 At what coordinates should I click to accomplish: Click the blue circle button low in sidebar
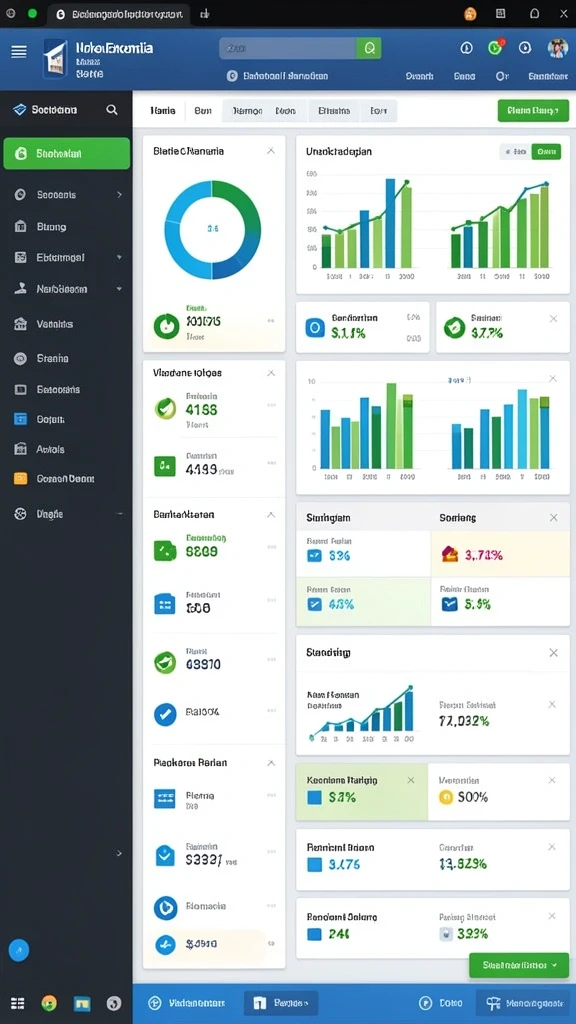point(19,950)
